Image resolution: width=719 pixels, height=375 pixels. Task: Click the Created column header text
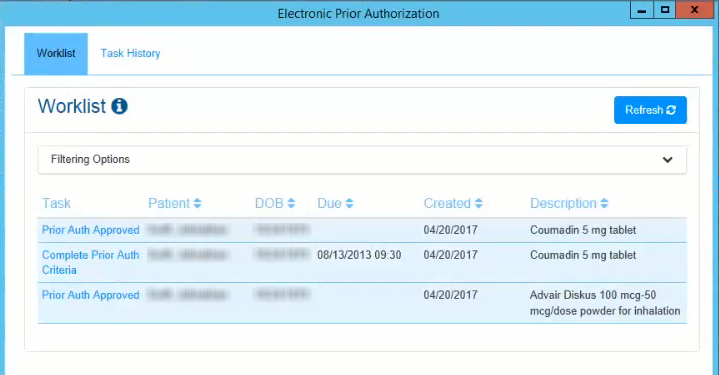point(447,204)
